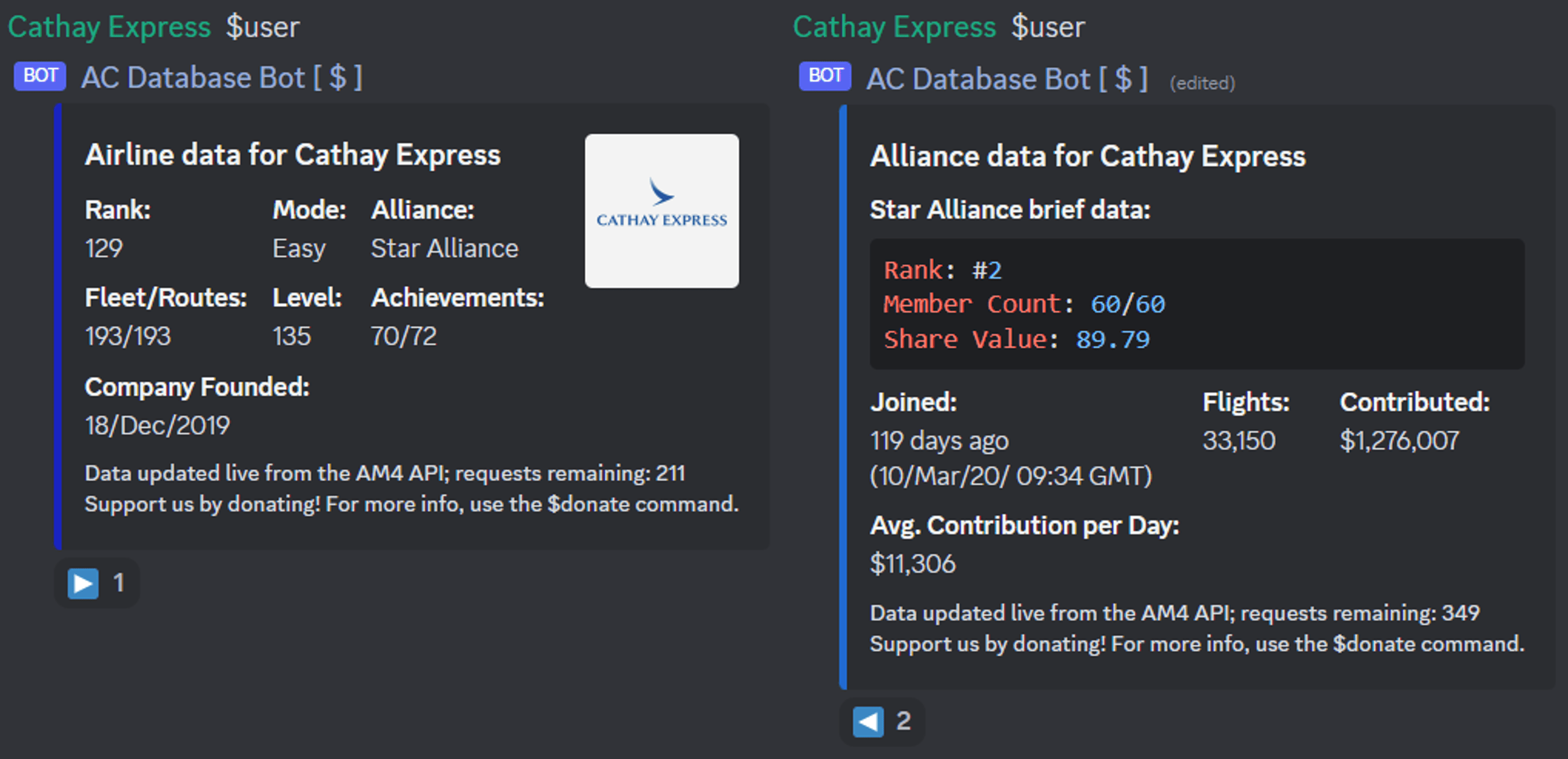Click the (edited) label
Screen dimensions: 1568x759
(1202, 83)
